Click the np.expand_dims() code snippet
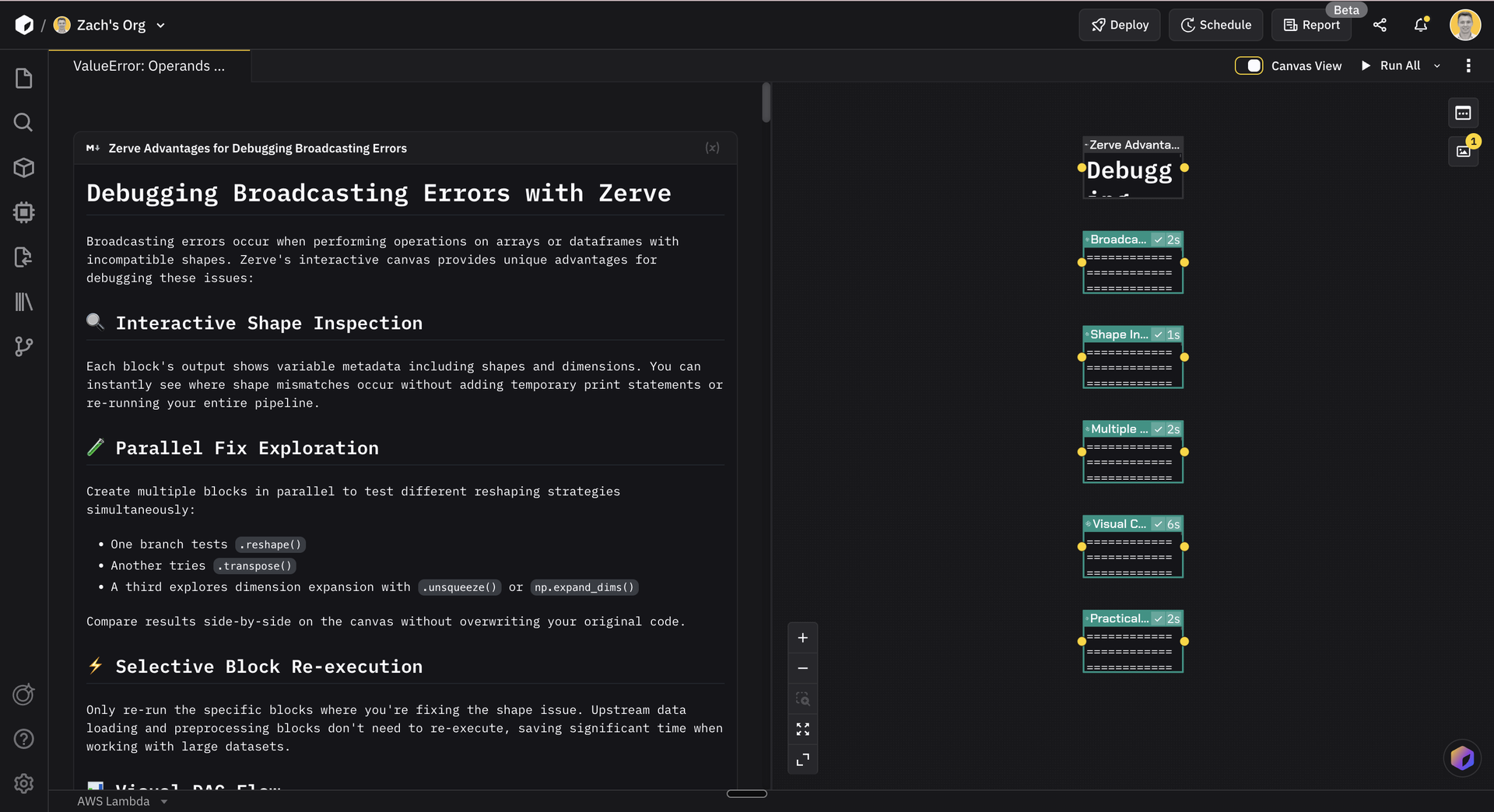1494x812 pixels. pyautogui.click(x=584, y=587)
